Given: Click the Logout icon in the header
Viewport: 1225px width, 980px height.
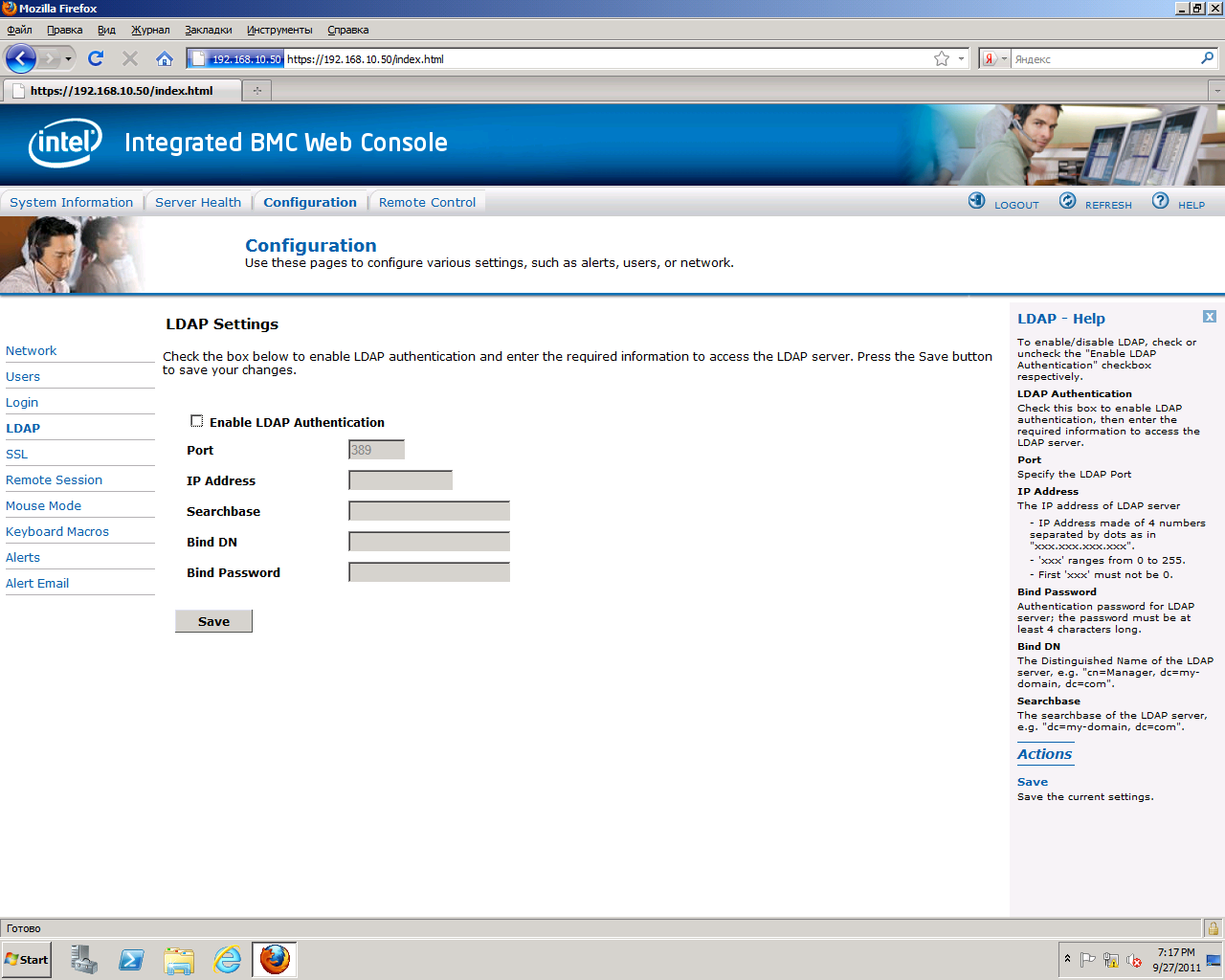Looking at the screenshot, I should [x=976, y=201].
